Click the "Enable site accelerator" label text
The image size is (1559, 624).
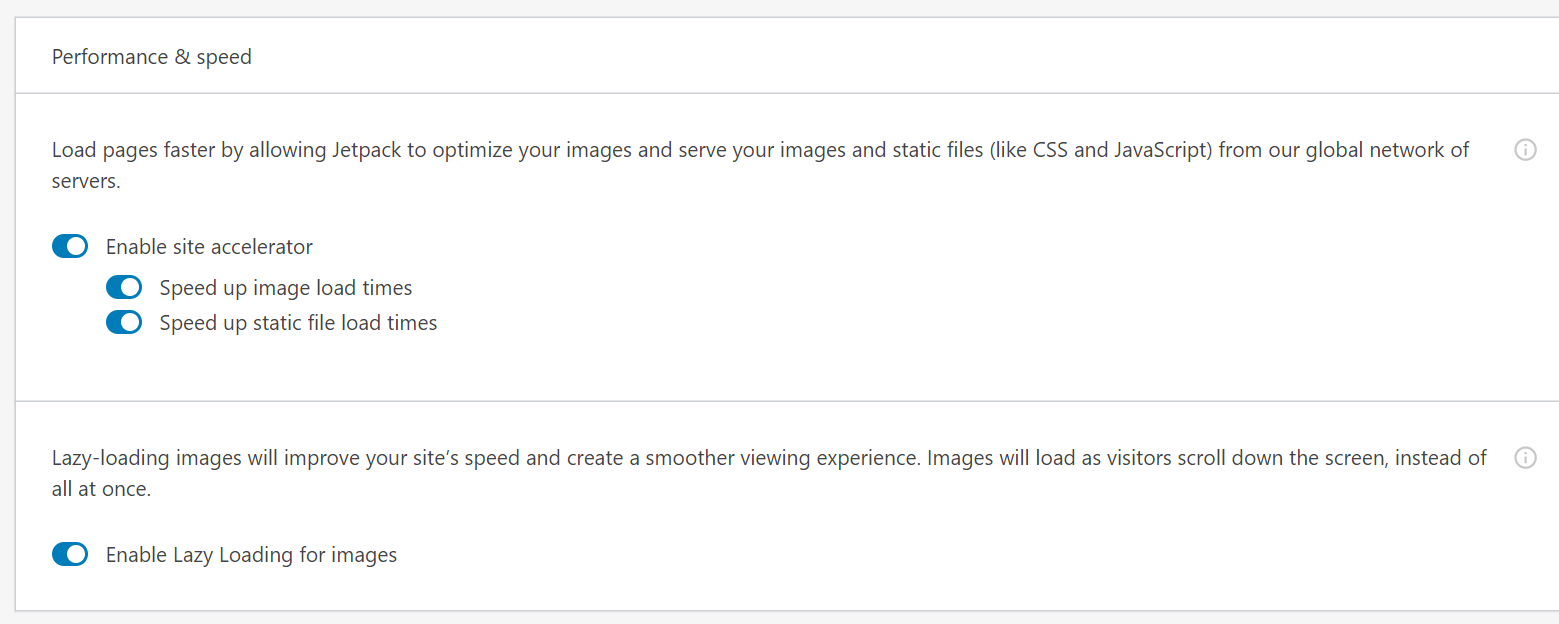click(209, 247)
